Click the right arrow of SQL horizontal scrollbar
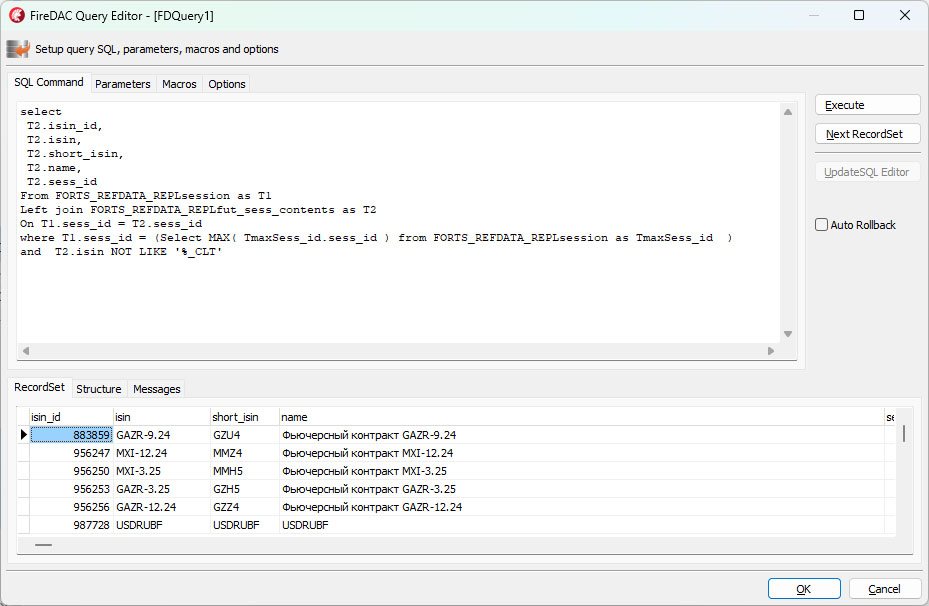The image size is (929, 606). (771, 351)
